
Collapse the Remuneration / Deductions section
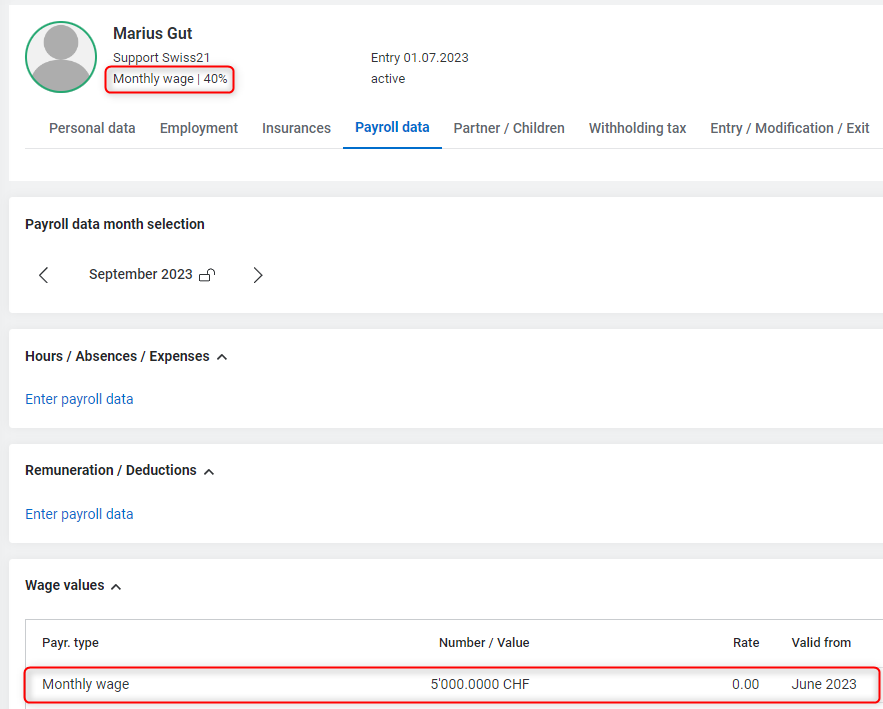coord(209,471)
